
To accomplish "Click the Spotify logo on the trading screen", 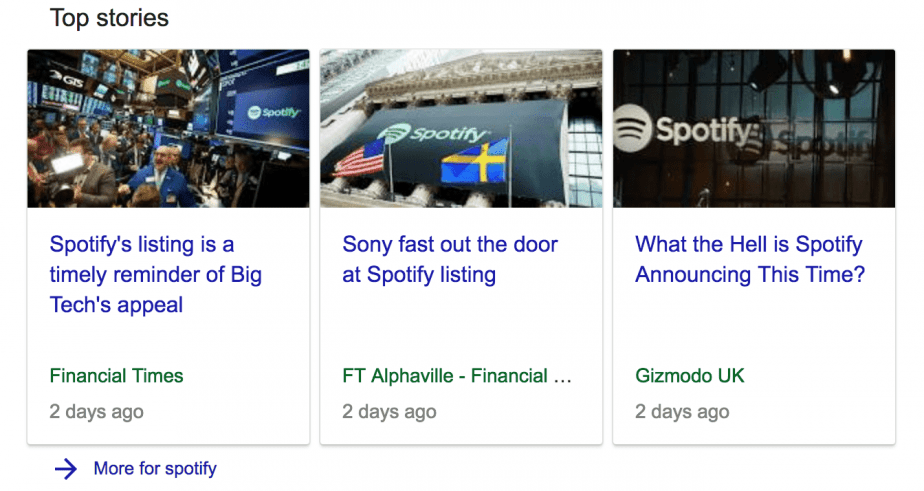I will (x=273, y=112).
